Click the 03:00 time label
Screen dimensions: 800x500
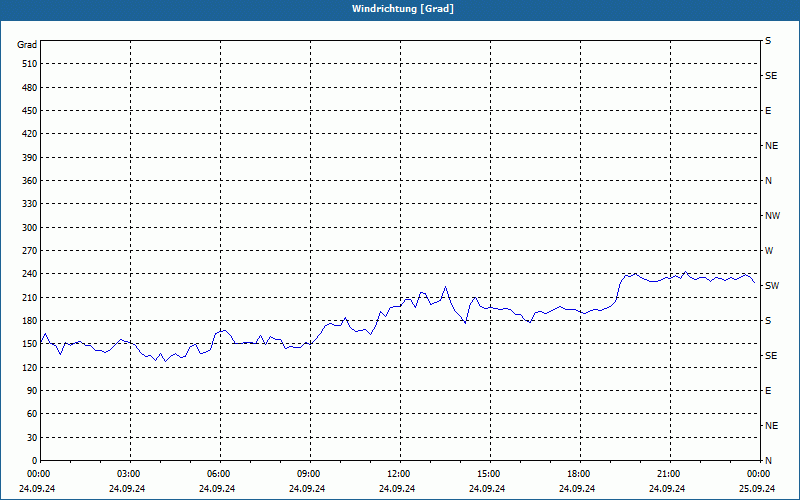tap(129, 474)
